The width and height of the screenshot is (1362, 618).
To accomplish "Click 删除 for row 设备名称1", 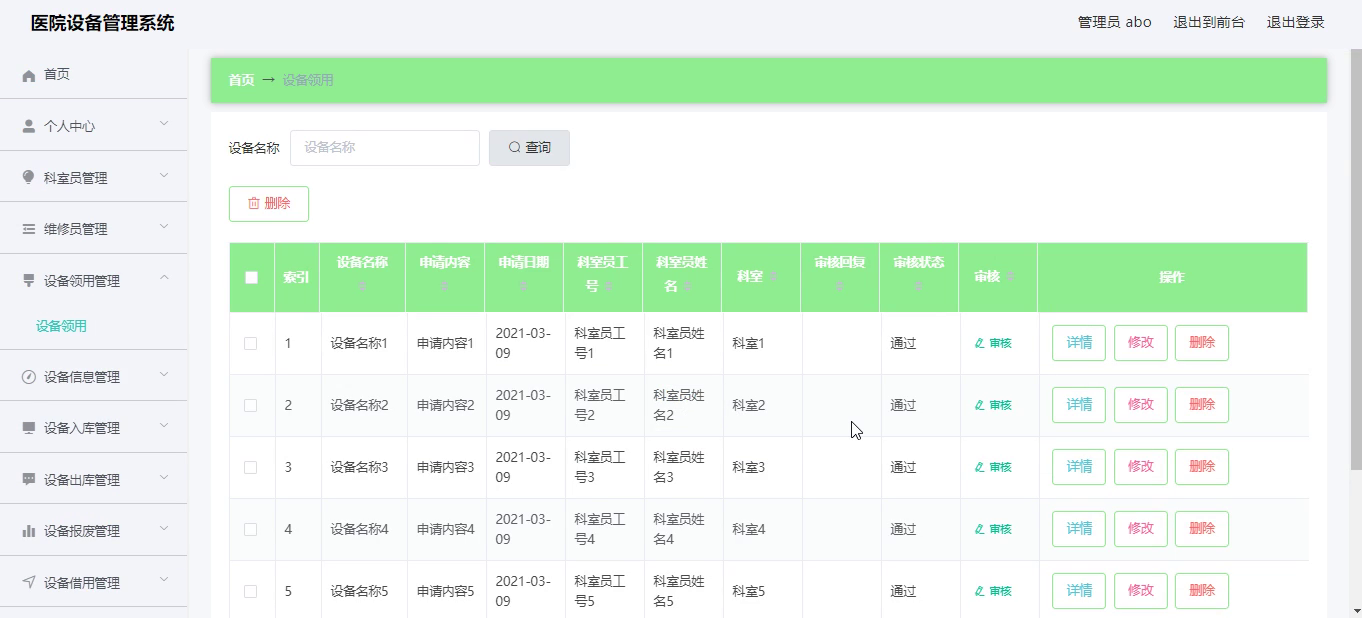I will (1202, 343).
